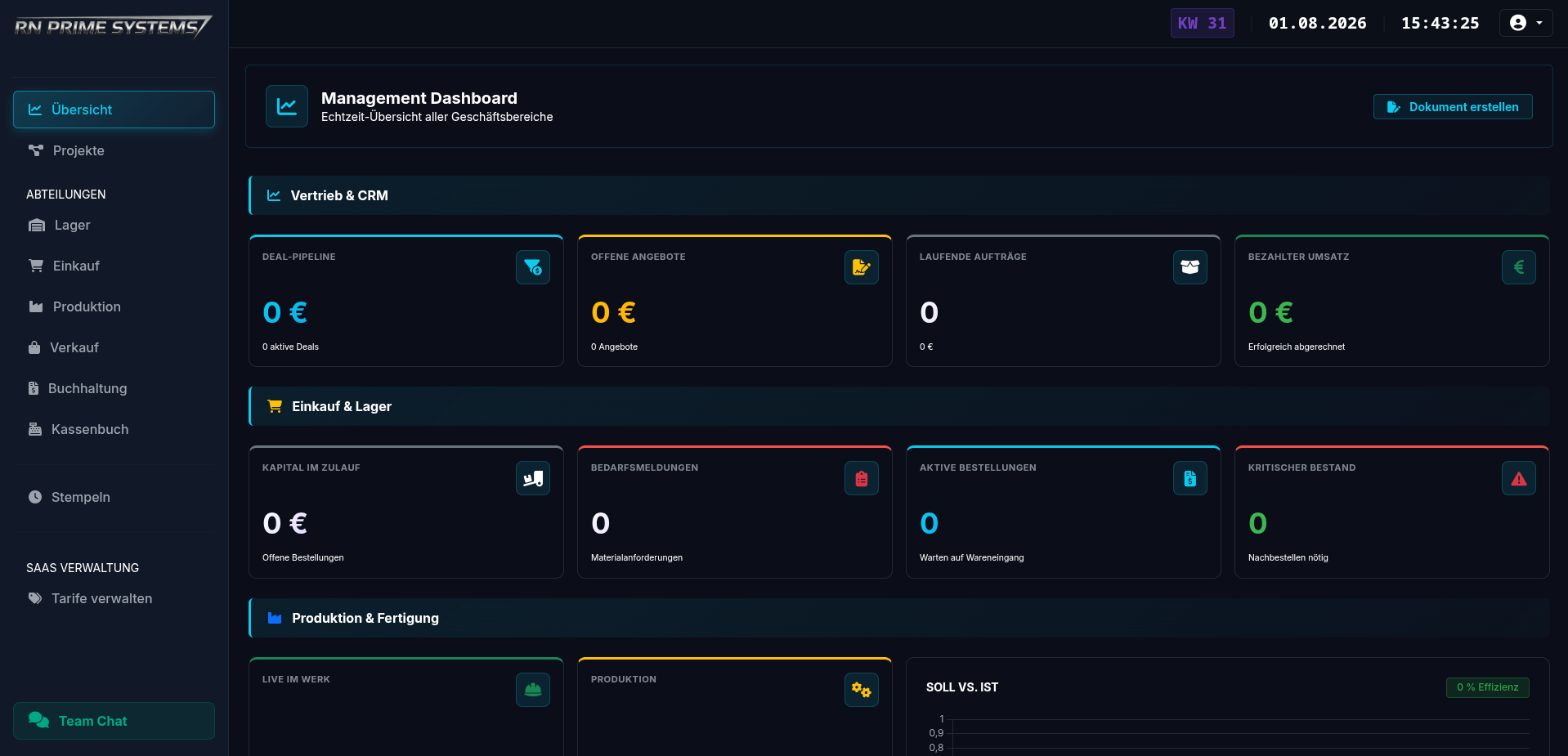Click the "Management Dashboard" heading

point(419,98)
